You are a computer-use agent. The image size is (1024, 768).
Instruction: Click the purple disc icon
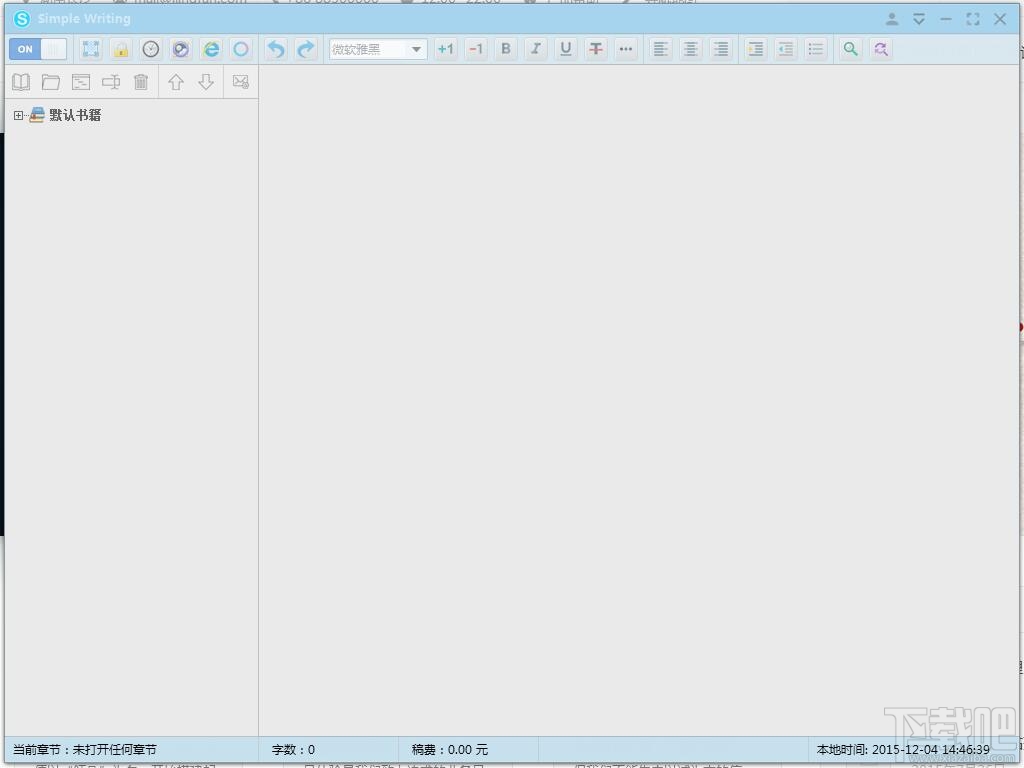click(x=181, y=49)
